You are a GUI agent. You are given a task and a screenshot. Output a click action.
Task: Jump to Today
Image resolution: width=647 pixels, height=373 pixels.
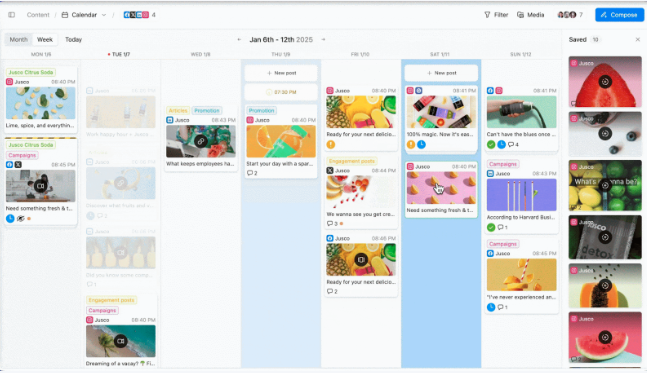point(73,40)
